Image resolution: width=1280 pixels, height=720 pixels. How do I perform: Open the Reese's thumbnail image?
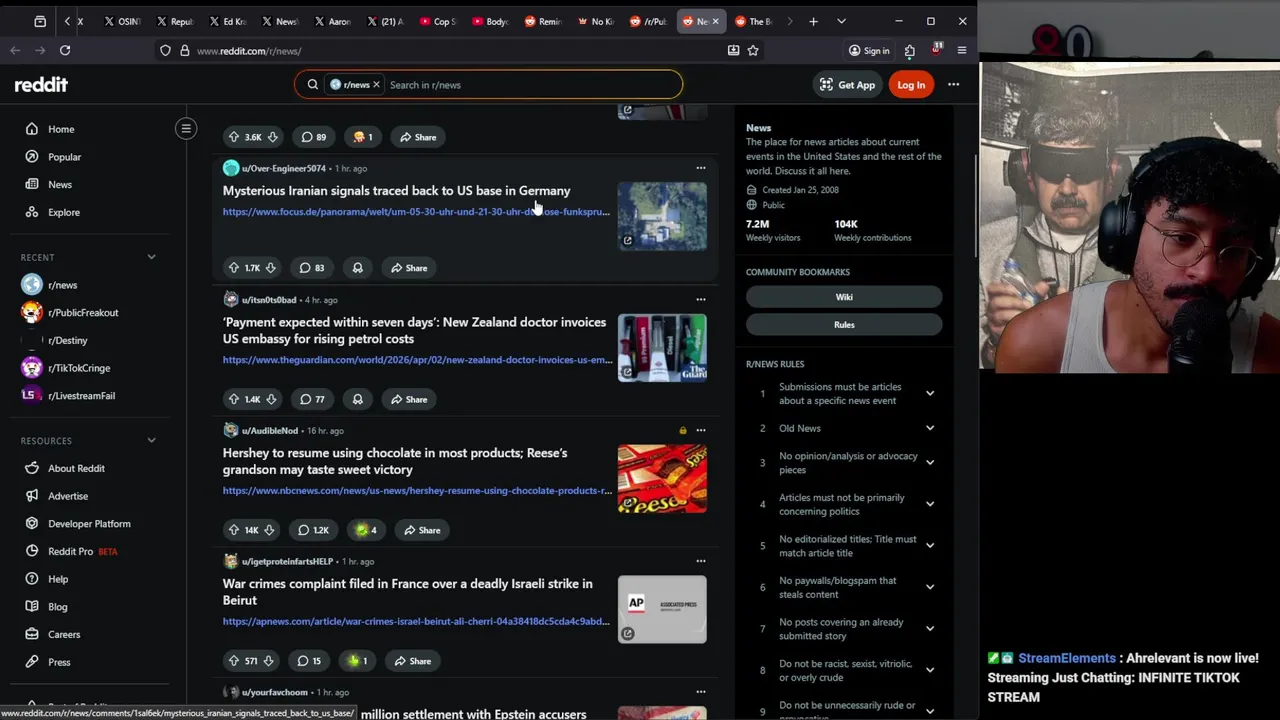pyautogui.click(x=662, y=479)
